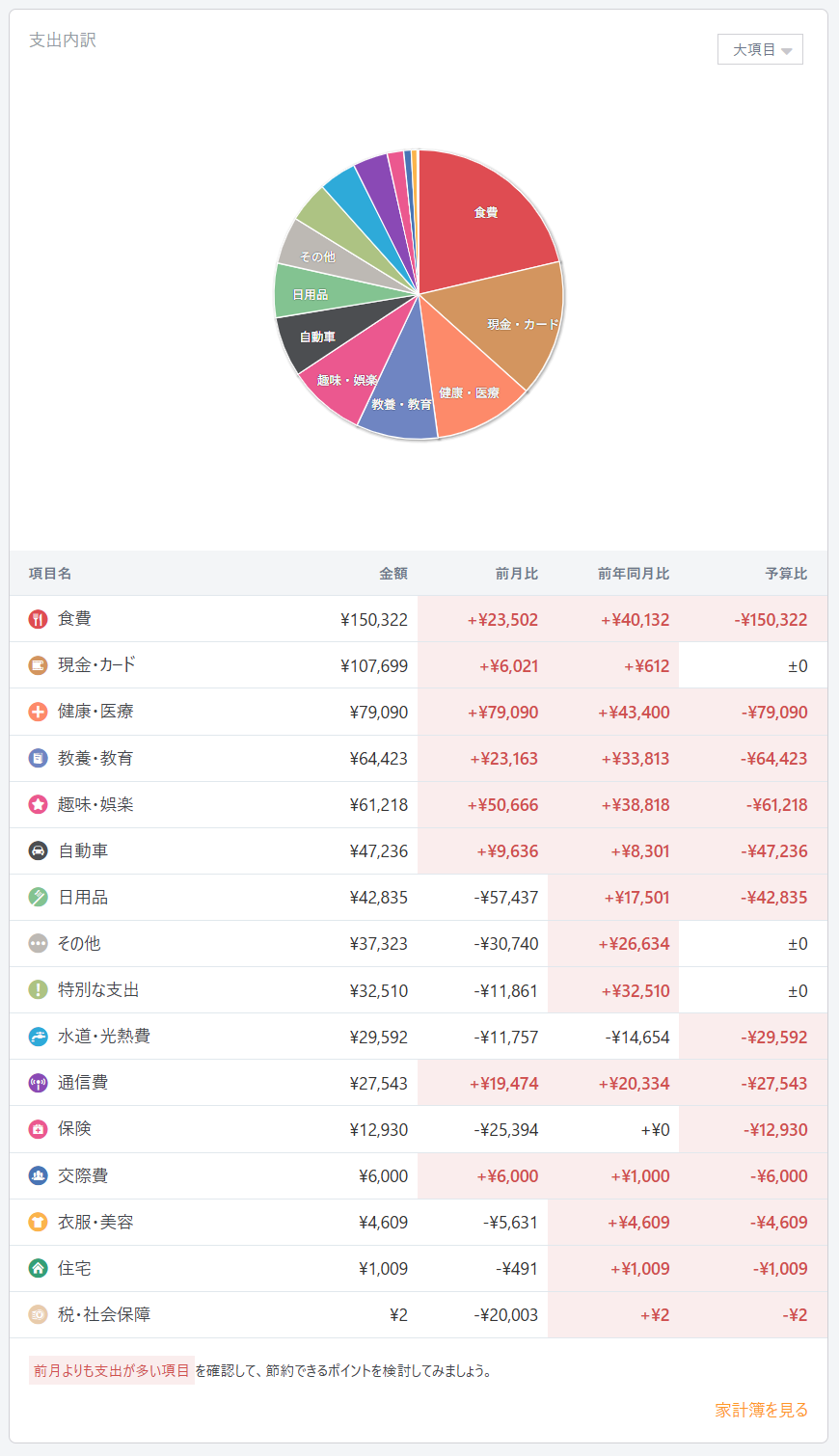Screen dimensions: 839x1456
Task: Click the 通信費 signal icon
Action: (39, 1083)
